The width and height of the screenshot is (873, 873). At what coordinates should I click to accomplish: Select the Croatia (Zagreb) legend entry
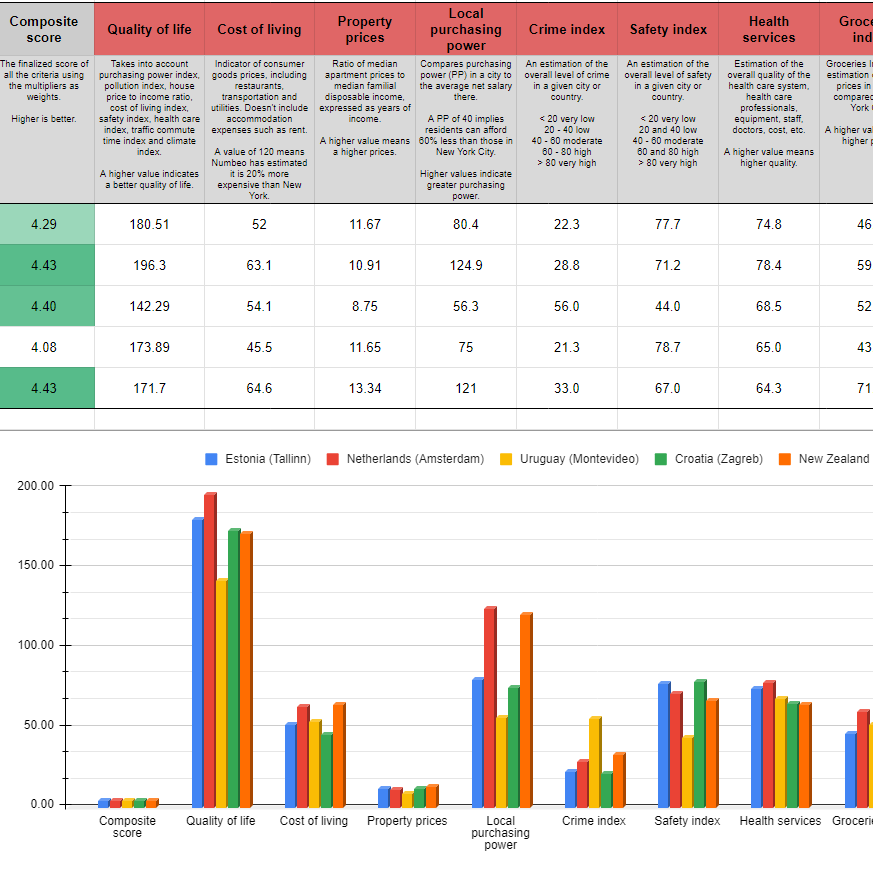click(718, 459)
